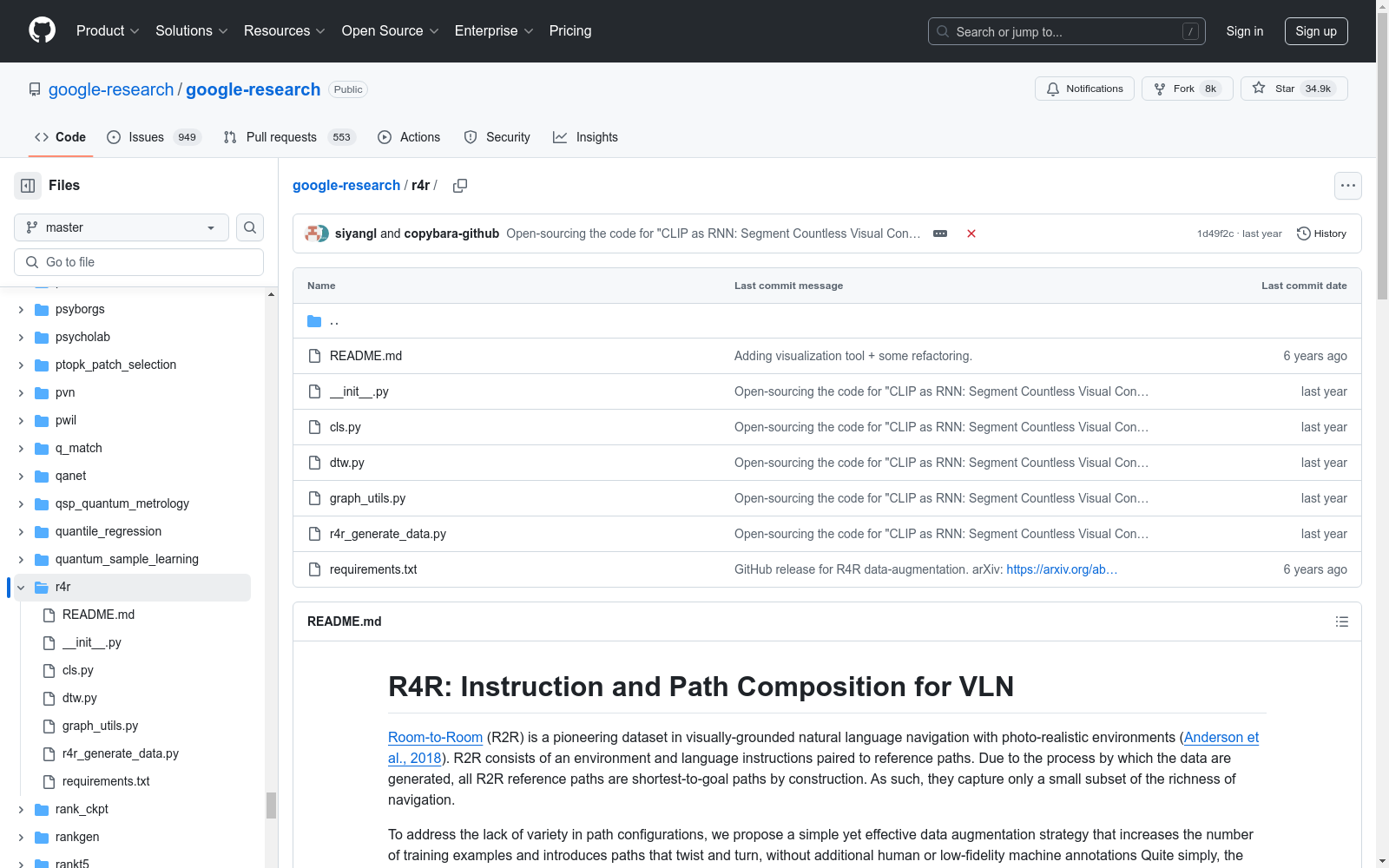1389x868 pixels.
Task: Open the Room-to-Room link in README
Action: point(435,737)
